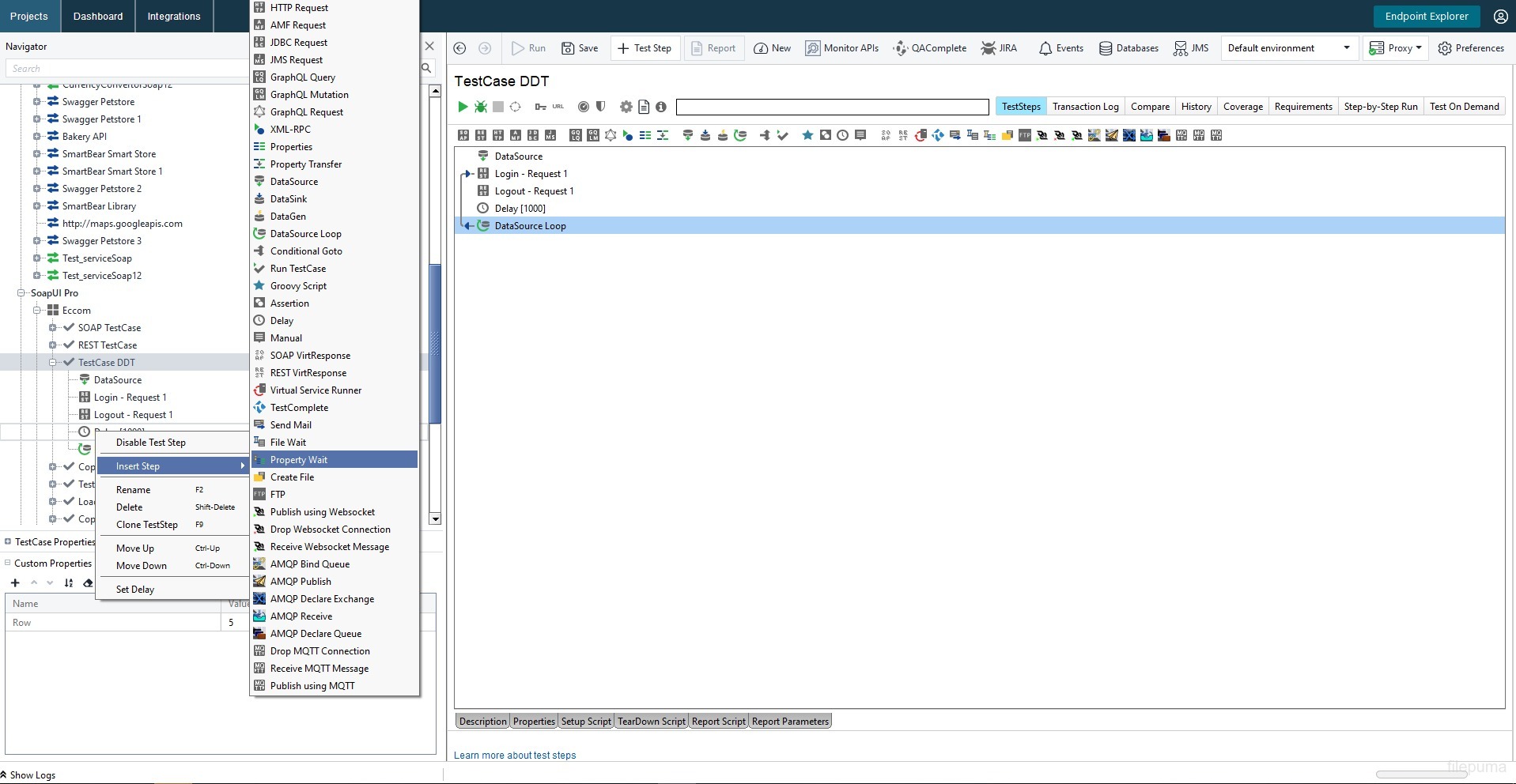Click the plus icon to add custom property
The width and height of the screenshot is (1516, 784).
pyautogui.click(x=15, y=583)
